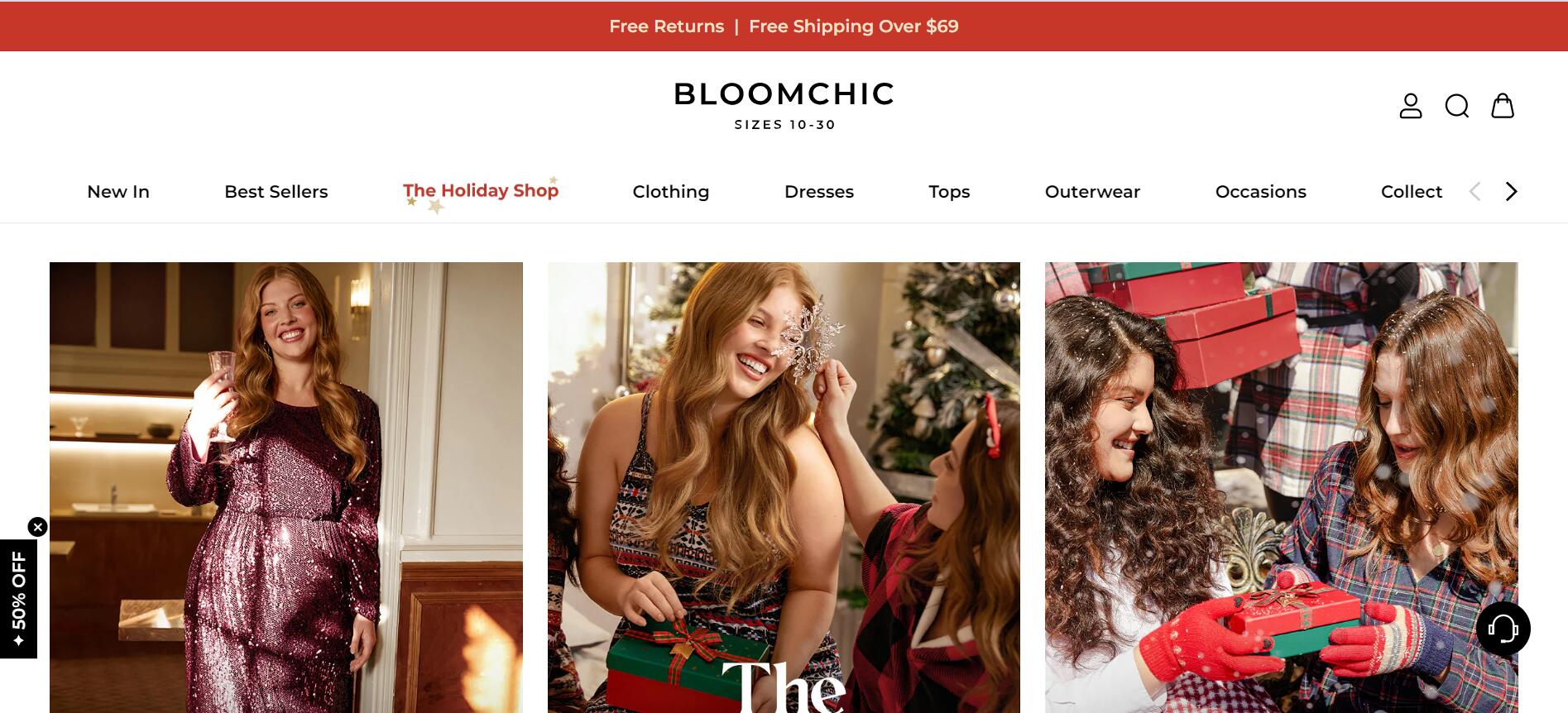Open Best Sellers category
The image size is (1568, 713).
point(276,192)
